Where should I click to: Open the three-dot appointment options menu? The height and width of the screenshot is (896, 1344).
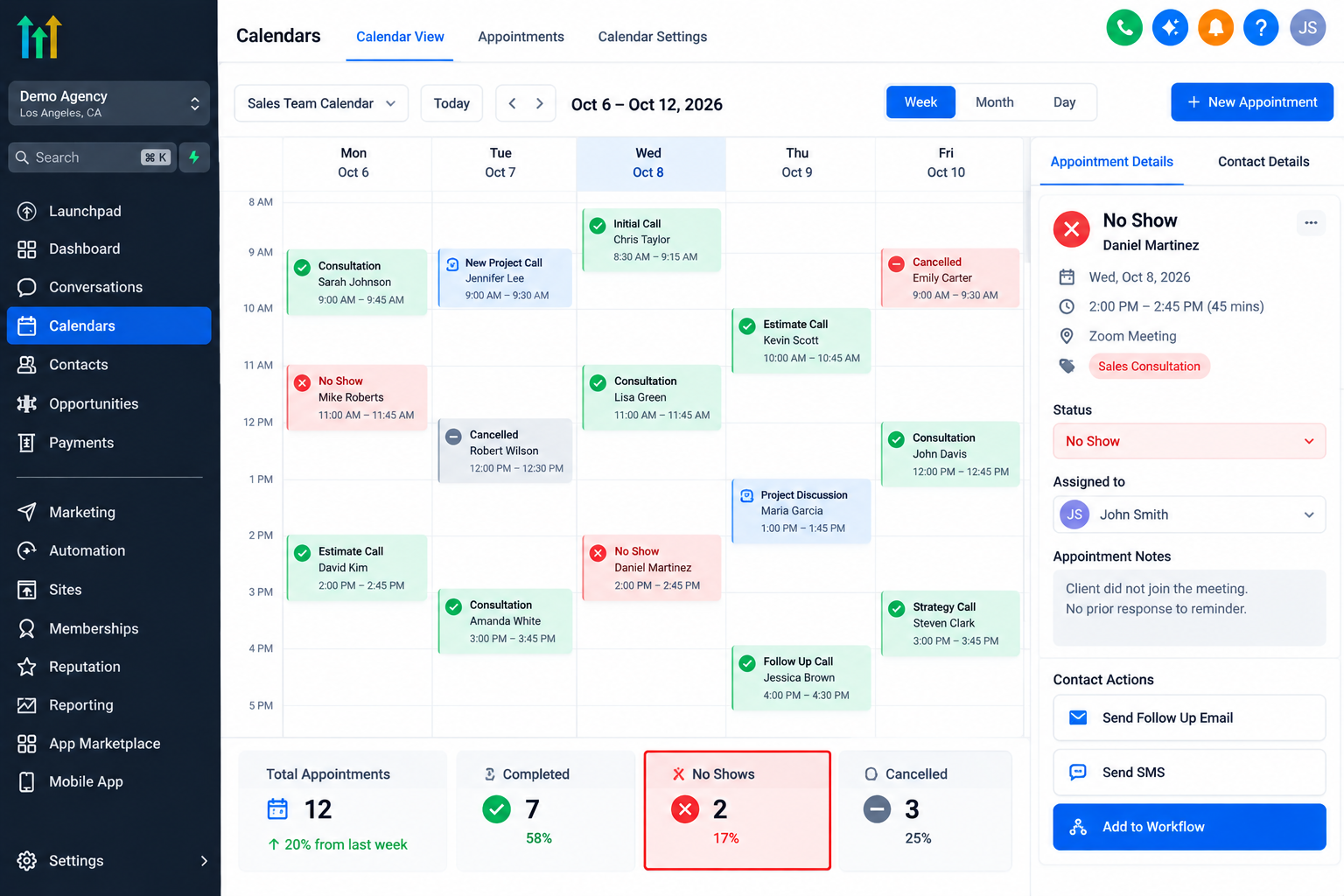(x=1311, y=222)
